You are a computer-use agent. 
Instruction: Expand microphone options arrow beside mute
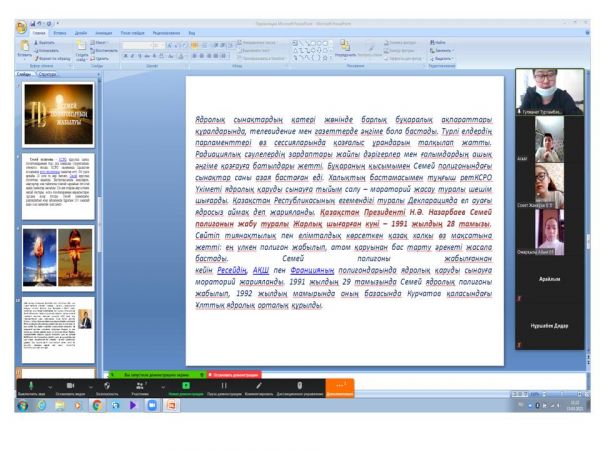click(x=47, y=383)
